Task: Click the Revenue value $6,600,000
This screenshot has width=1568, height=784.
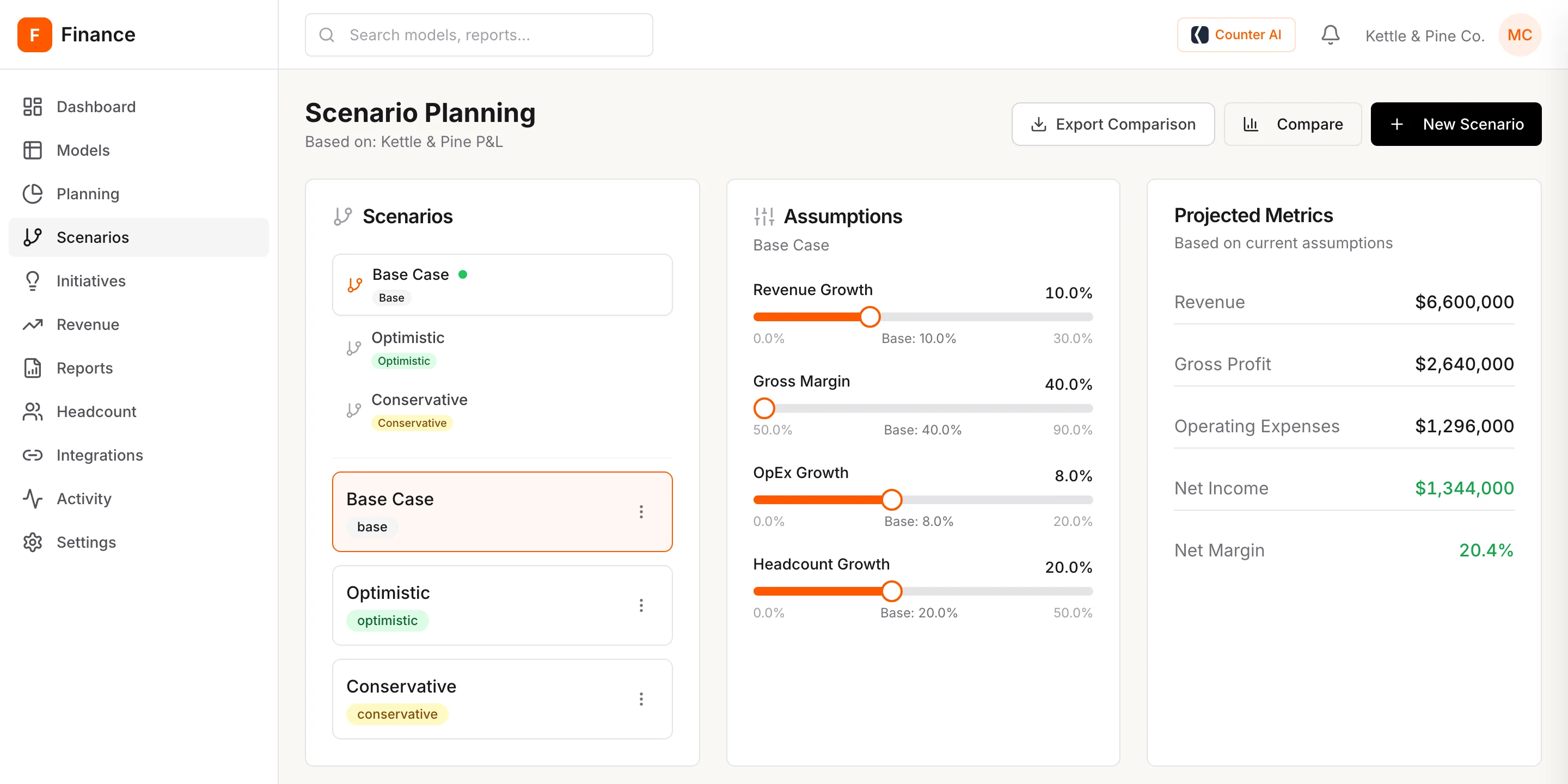Action: 1464,302
